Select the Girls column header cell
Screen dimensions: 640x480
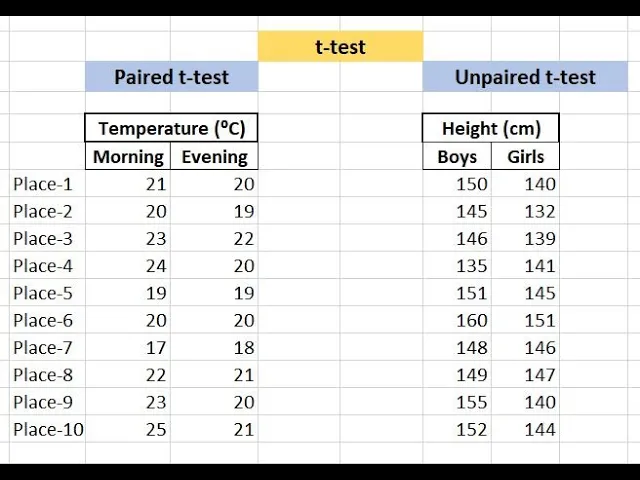coord(525,156)
